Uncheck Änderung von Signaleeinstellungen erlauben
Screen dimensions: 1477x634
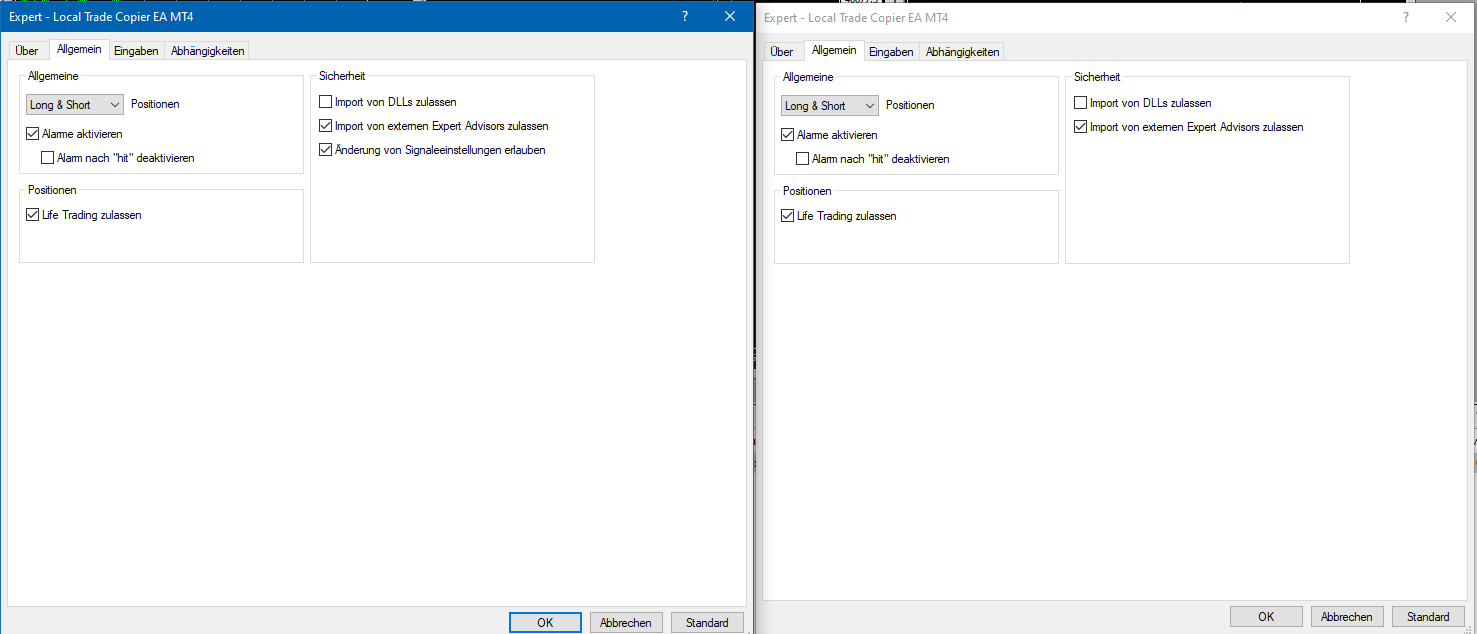326,150
